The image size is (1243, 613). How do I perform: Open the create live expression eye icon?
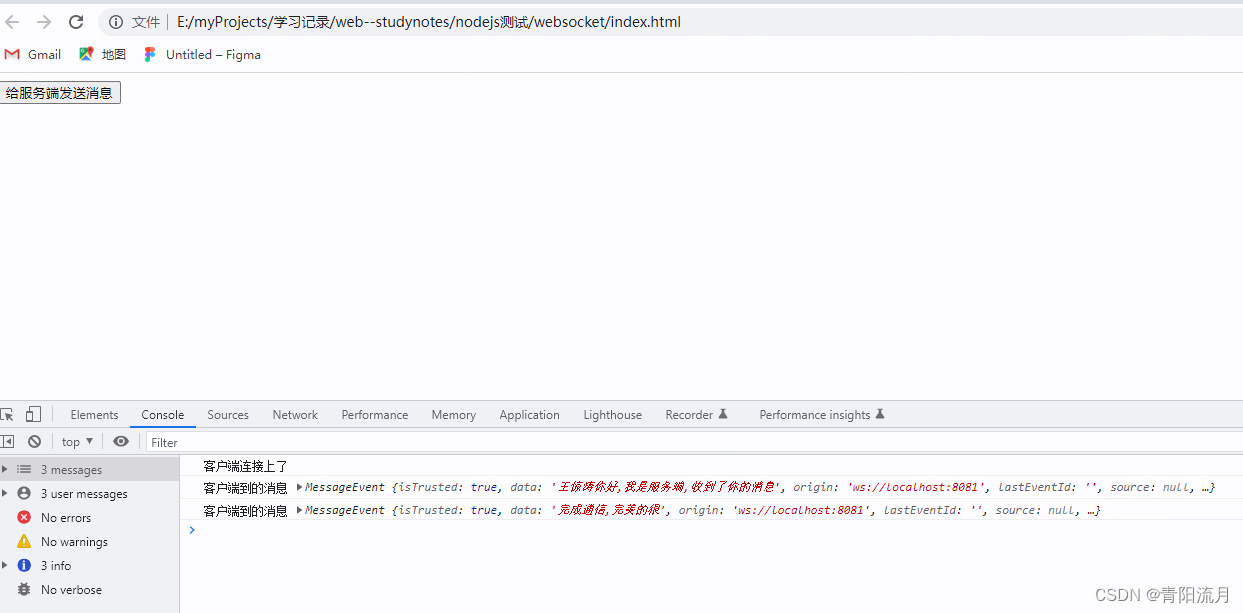click(x=121, y=441)
